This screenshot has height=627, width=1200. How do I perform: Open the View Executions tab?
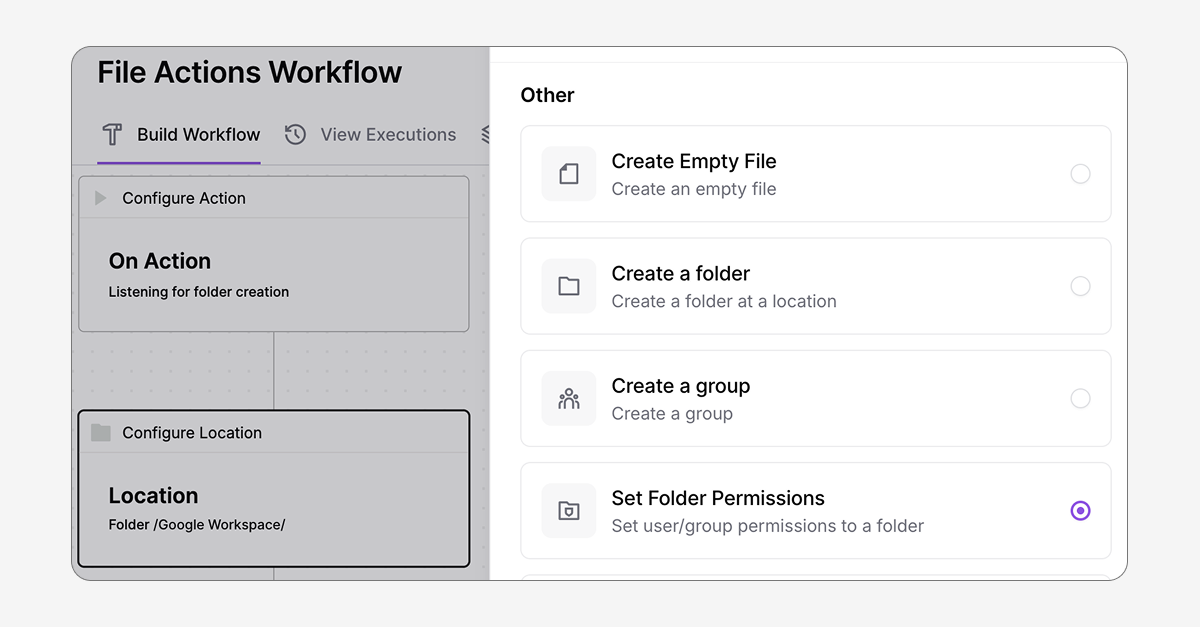[388, 134]
